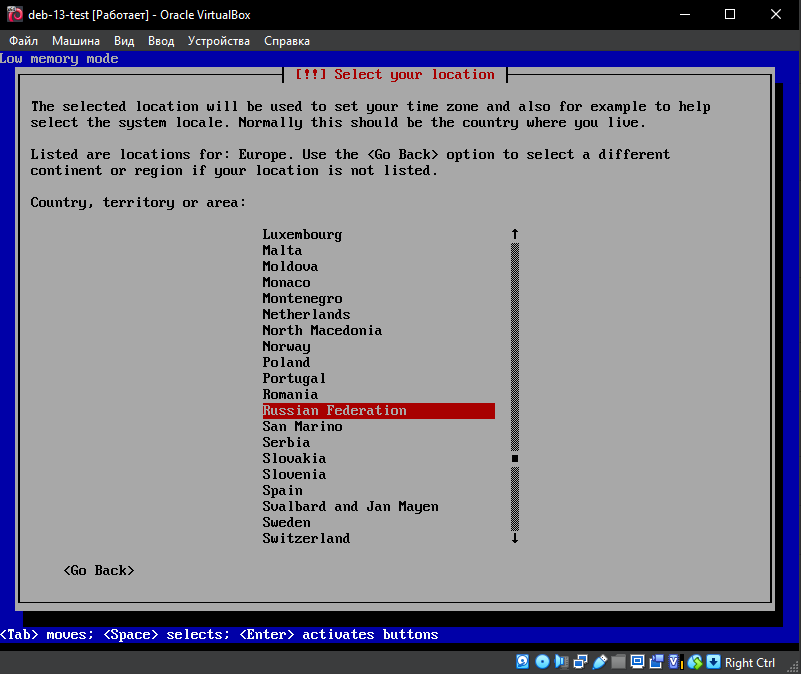Open the optical disc drive indicator

point(542,662)
